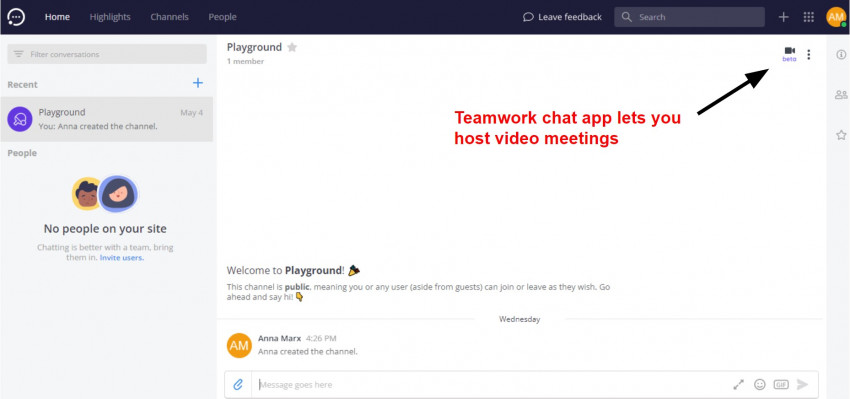Star the Playground channel
Screen dimensions: 850x399
tap(292, 47)
